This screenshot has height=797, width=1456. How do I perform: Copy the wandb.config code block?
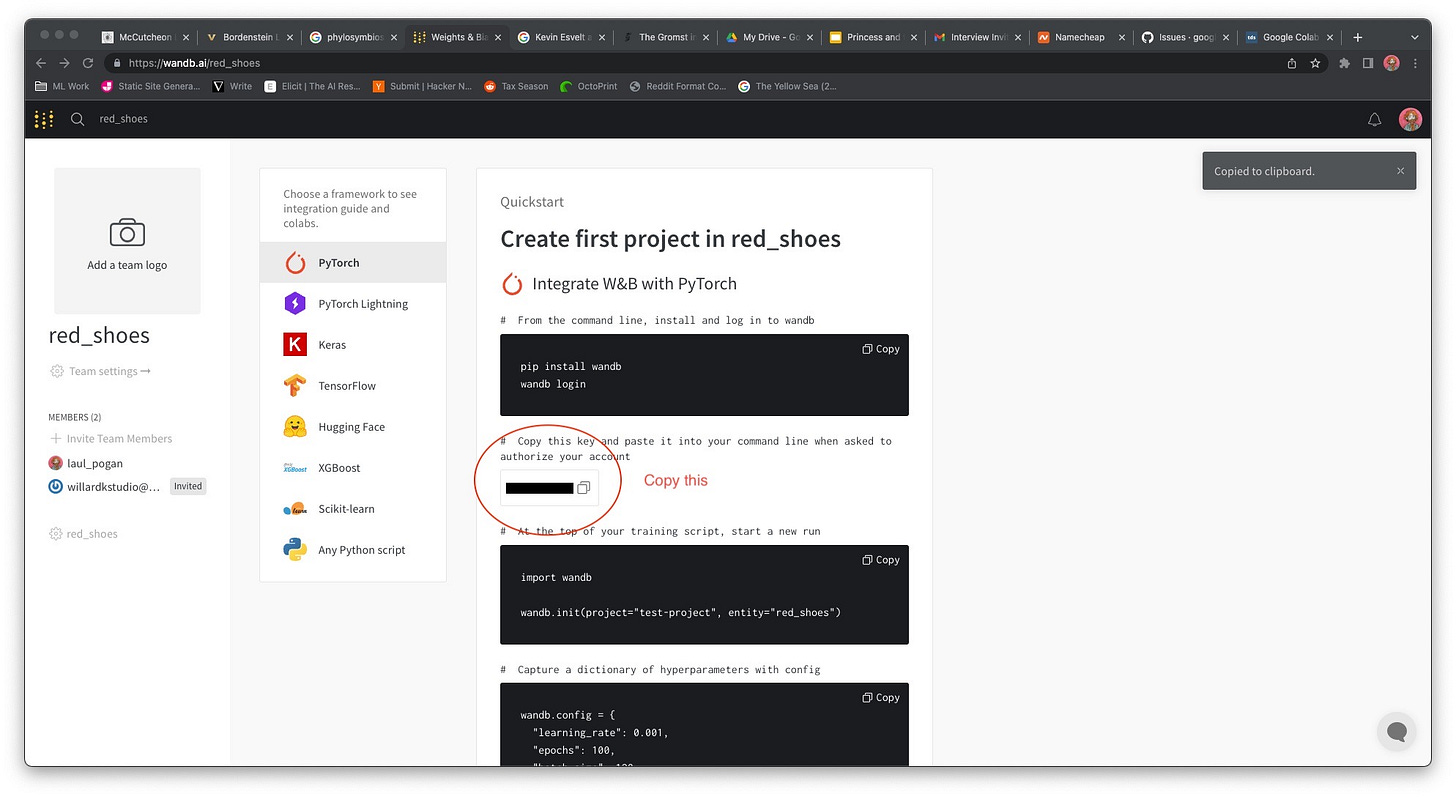click(881, 698)
